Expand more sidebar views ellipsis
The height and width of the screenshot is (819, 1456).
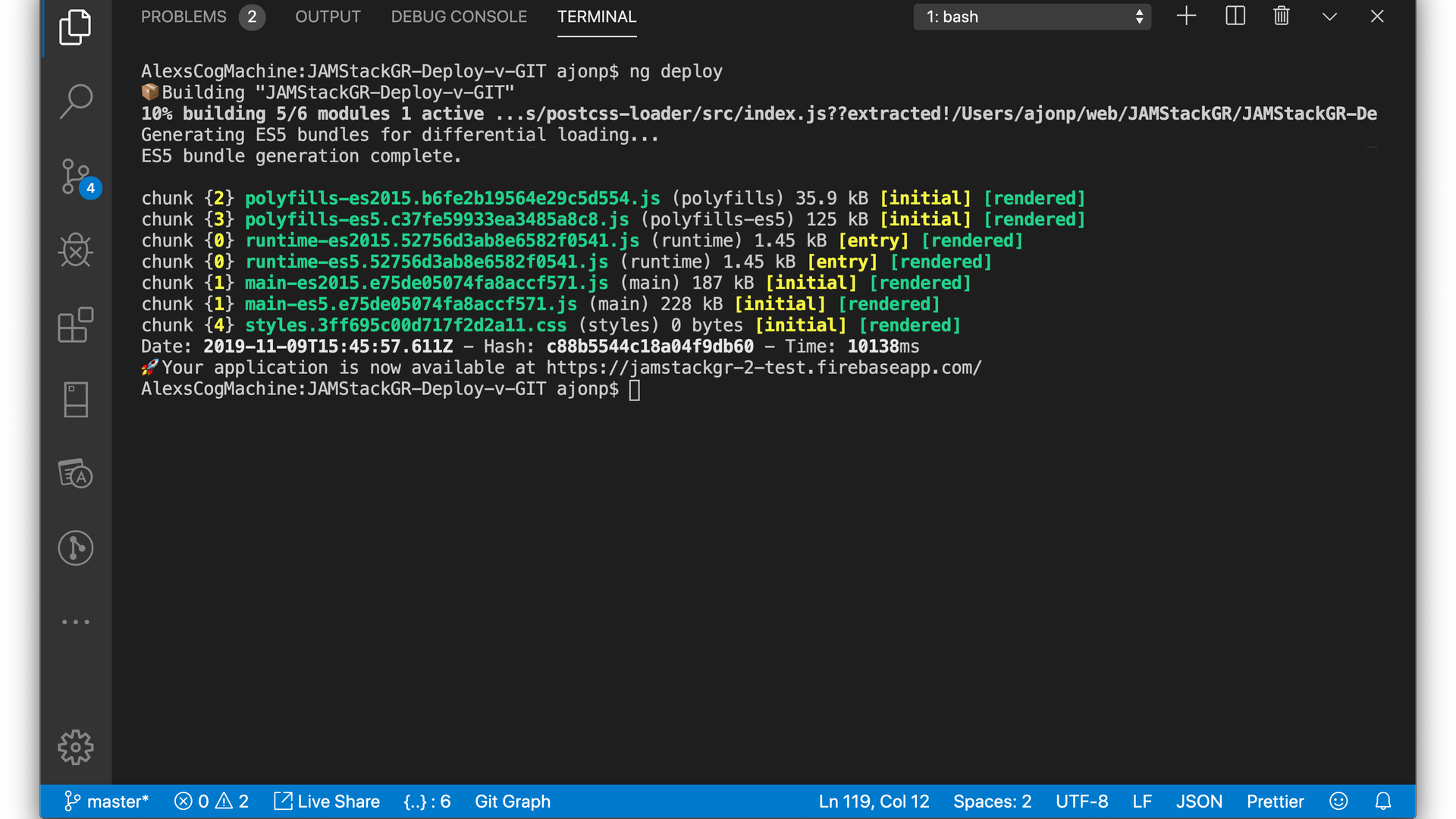pyautogui.click(x=75, y=622)
